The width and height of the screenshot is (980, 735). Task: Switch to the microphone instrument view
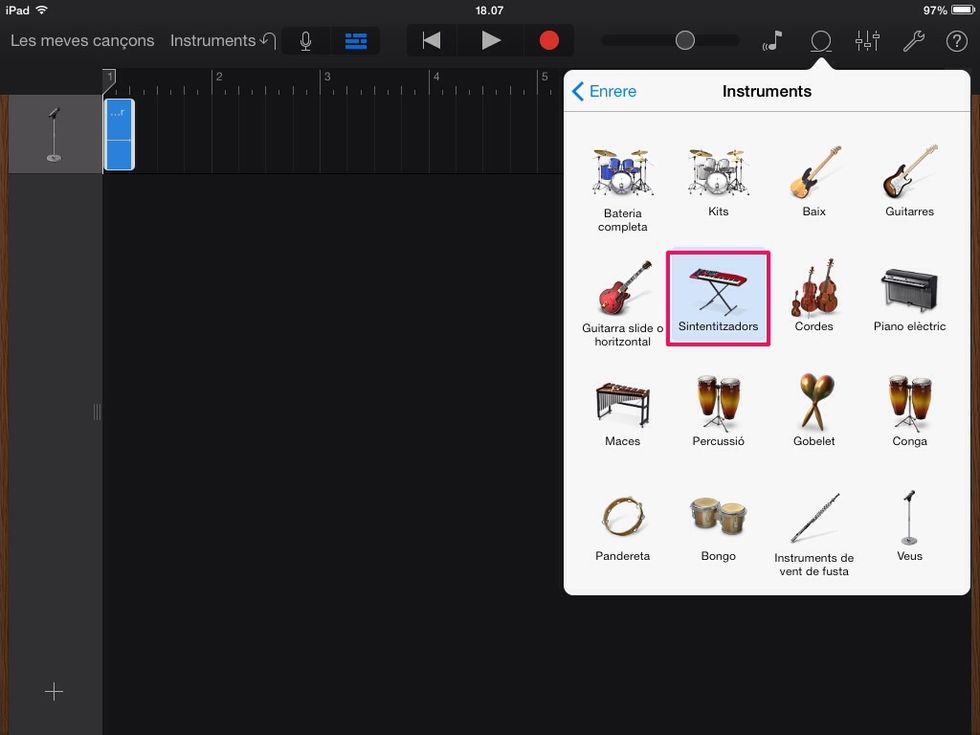[x=306, y=41]
